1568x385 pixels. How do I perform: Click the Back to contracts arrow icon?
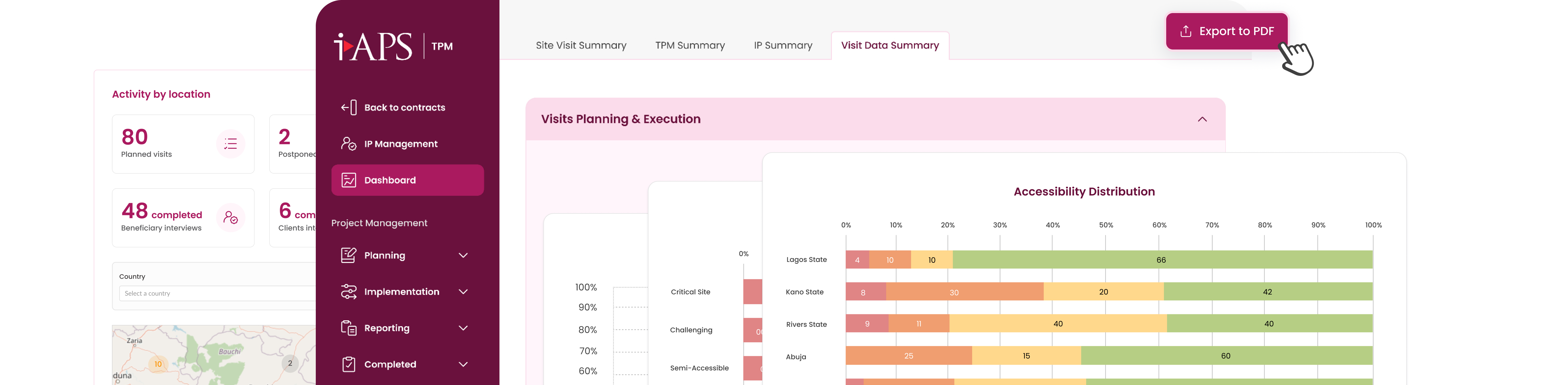(x=349, y=108)
